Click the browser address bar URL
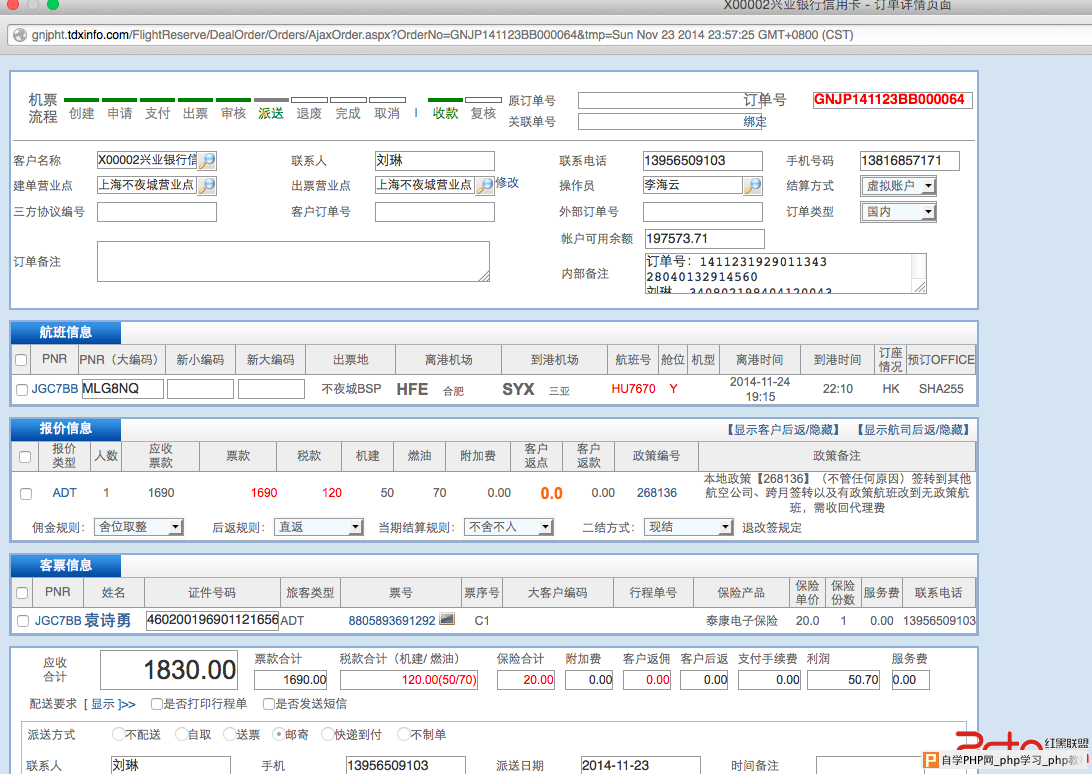Viewport: 1092px width, 774px height. click(x=442, y=35)
